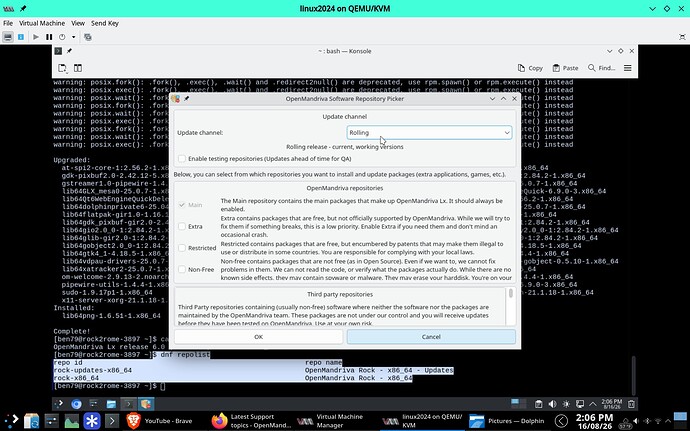690x431 pixels.
Task: Toggle pin icon in Repository Picker title bar
Action: click(x=187, y=99)
